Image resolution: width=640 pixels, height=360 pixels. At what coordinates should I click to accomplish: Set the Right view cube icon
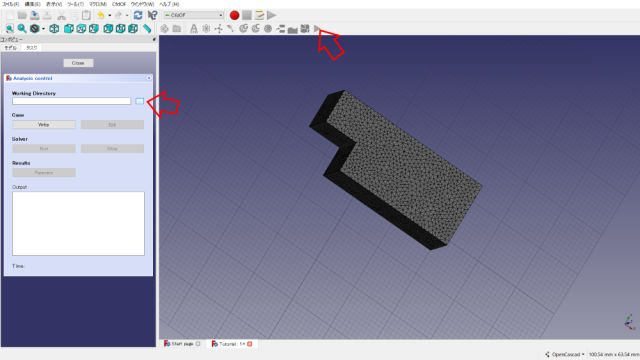coord(94,29)
